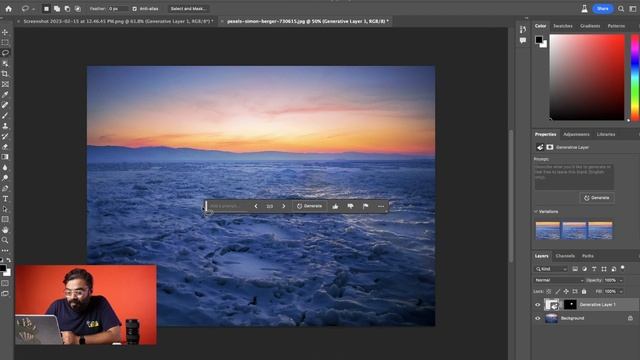Viewport: 640px width, 360px height.
Task: Toggle quick mask mode icon
Action: [5, 283]
